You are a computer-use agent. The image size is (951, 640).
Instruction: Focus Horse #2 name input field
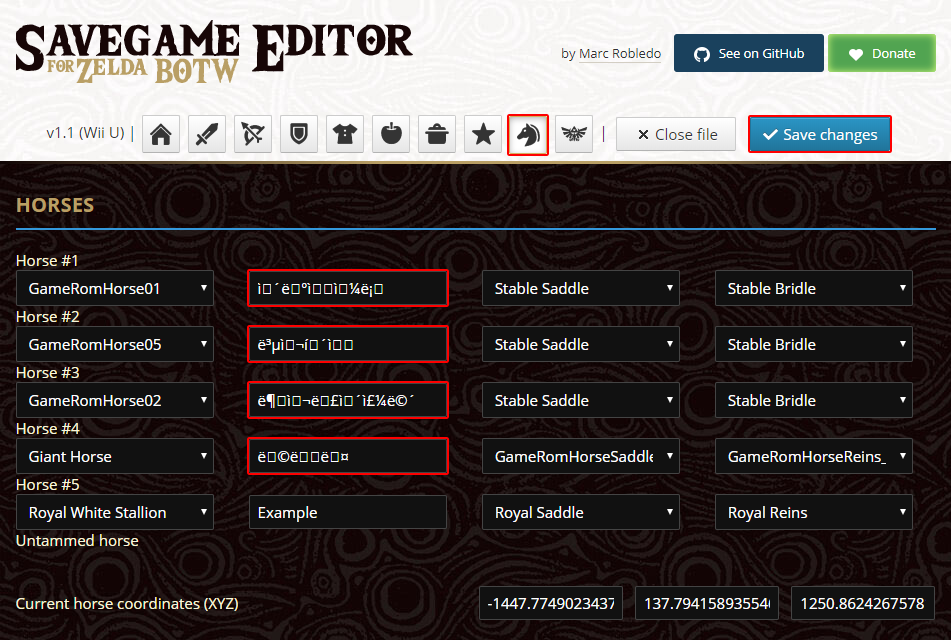(x=348, y=344)
